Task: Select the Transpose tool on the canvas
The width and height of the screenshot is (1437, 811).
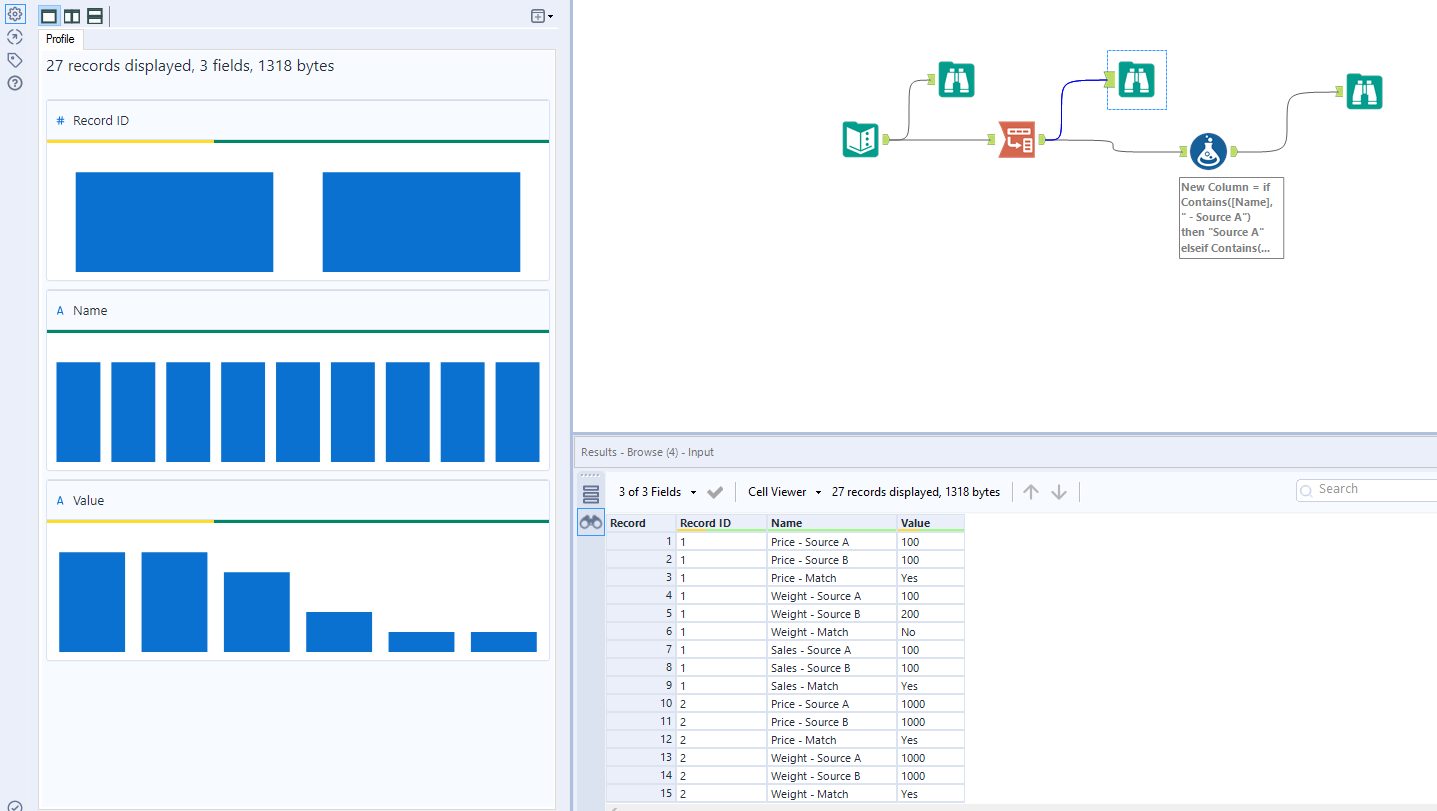Action: coord(1018,140)
